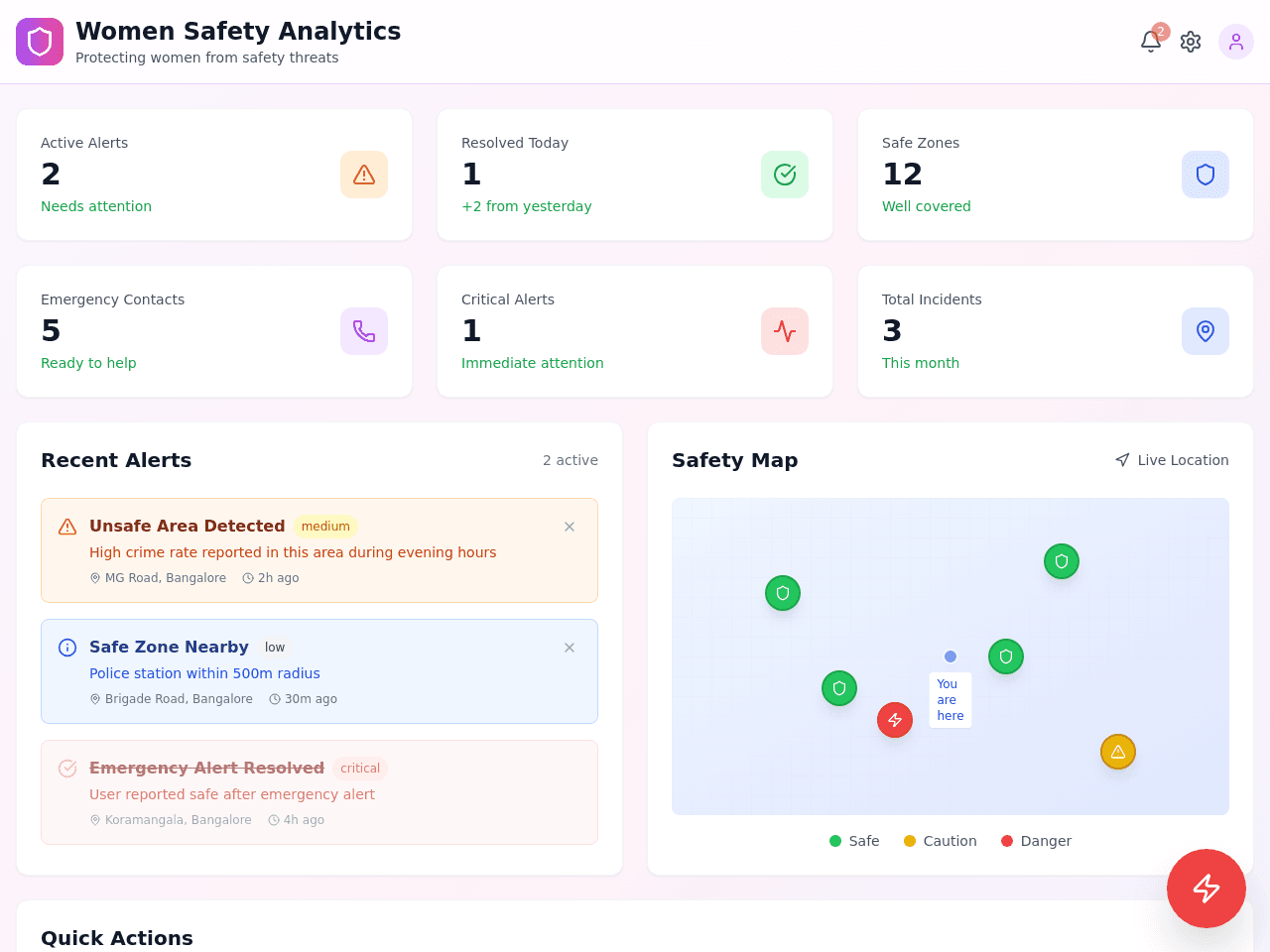Dismiss the Unsafe Area Detected alert

[x=570, y=527]
